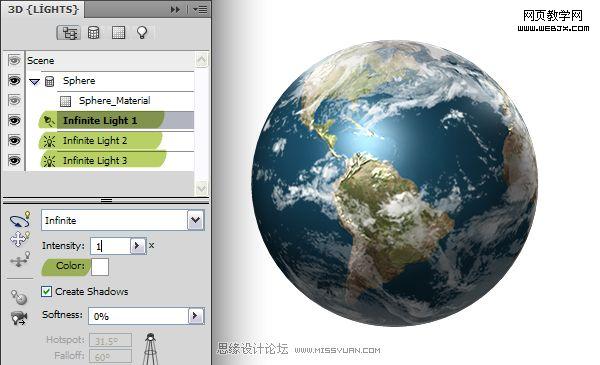Select the Rotate Light tool
This screenshot has width=600, height=365.
(x=20, y=220)
